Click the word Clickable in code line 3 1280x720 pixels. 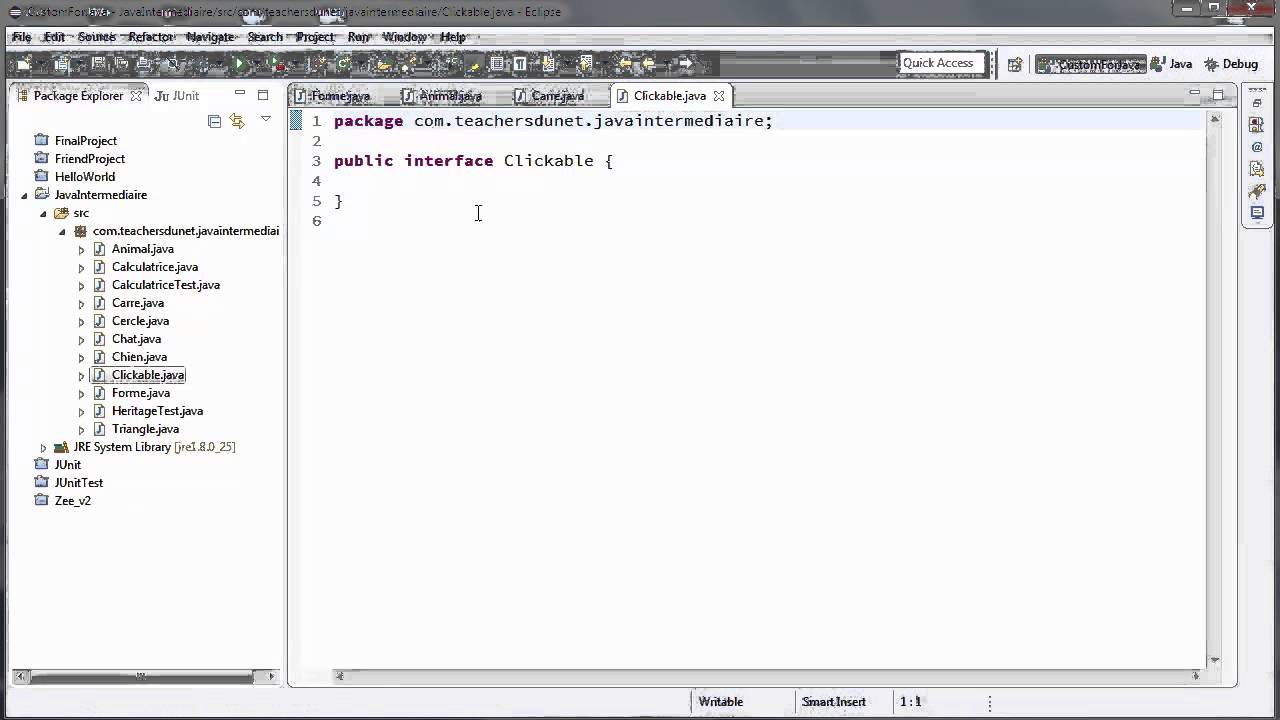(x=549, y=161)
